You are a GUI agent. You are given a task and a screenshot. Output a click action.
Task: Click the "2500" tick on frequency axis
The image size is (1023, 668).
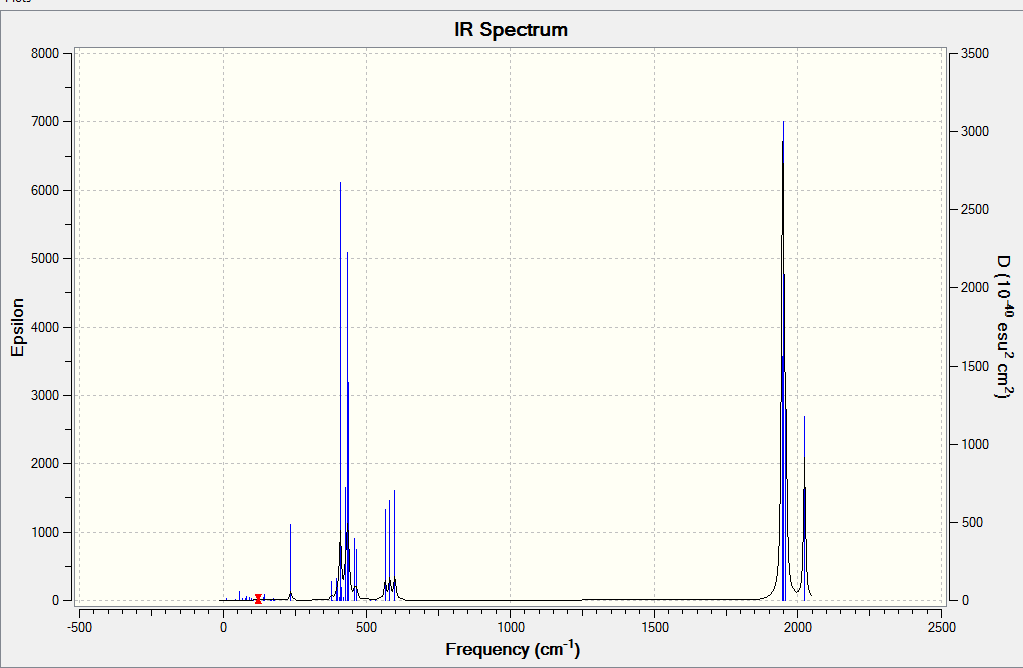[x=941, y=628]
